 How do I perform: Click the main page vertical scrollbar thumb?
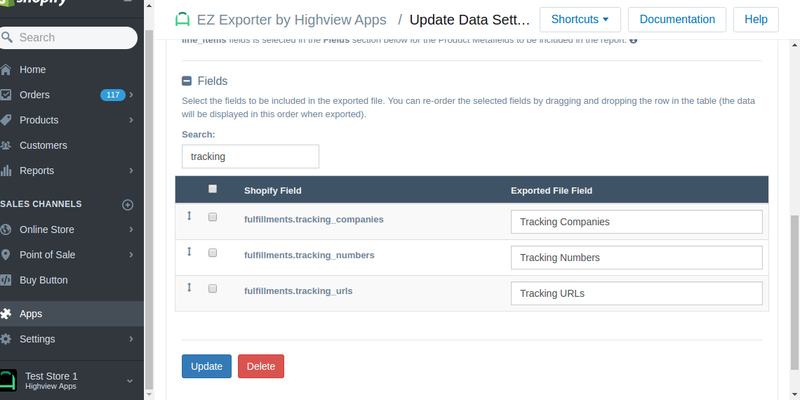tap(795, 292)
